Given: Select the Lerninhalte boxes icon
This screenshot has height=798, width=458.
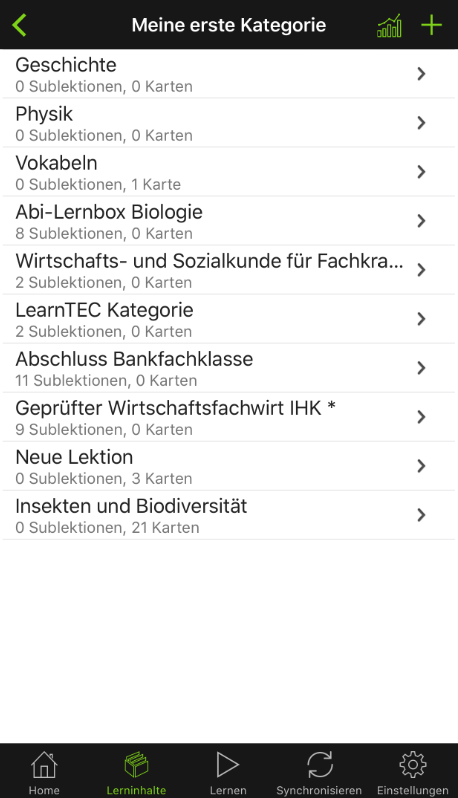Looking at the screenshot, I should tap(136, 764).
